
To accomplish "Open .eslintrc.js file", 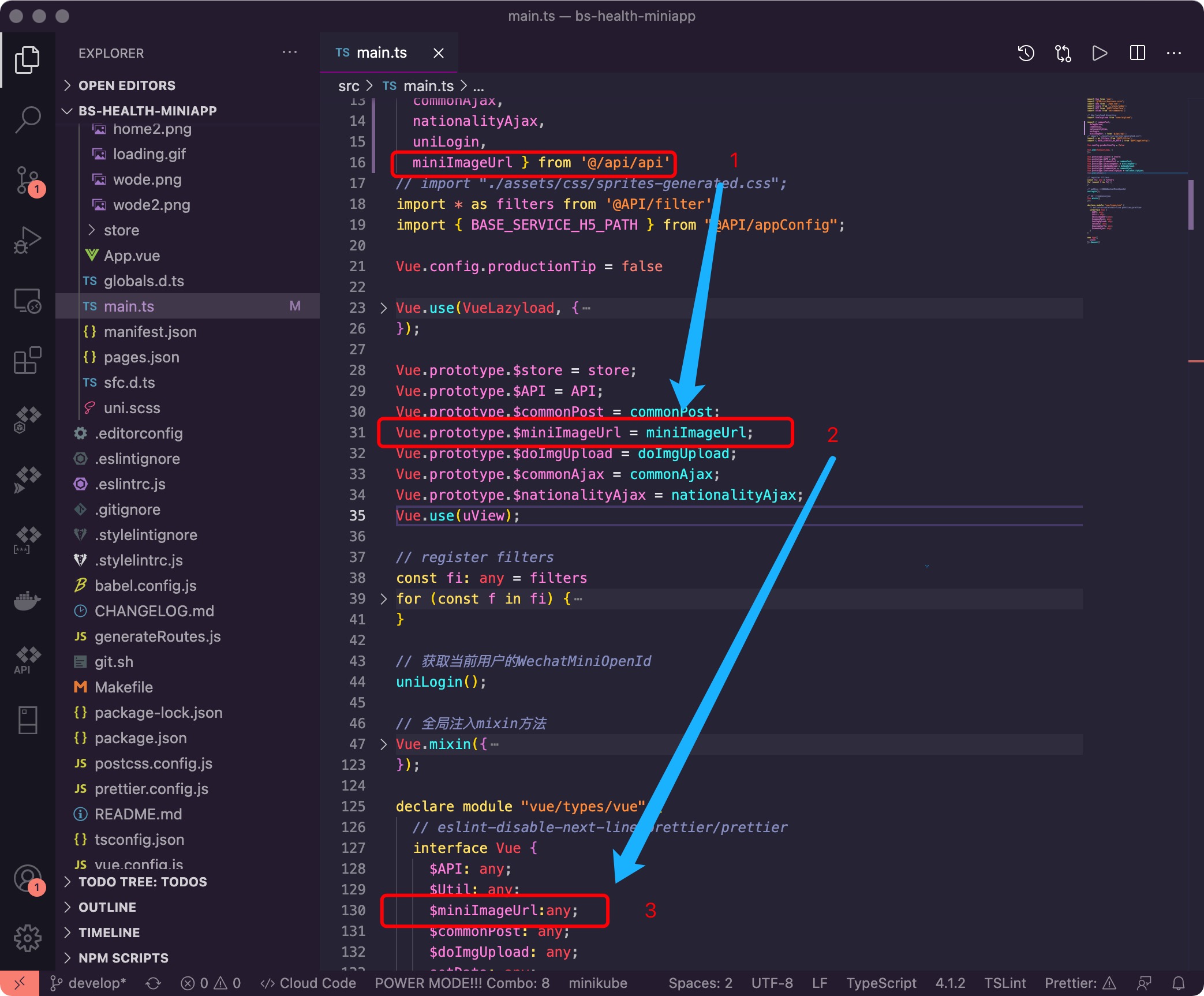I will point(130,484).
